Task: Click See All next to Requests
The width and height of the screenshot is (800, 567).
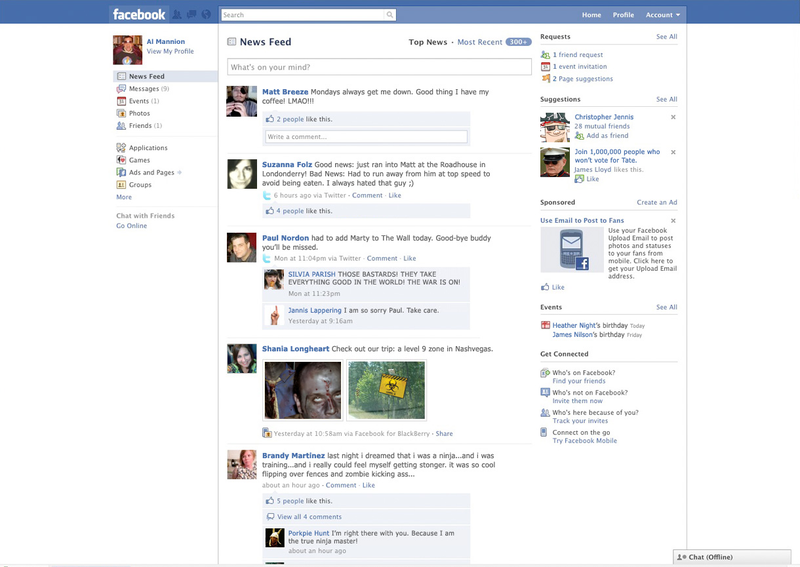Action: [x=666, y=37]
